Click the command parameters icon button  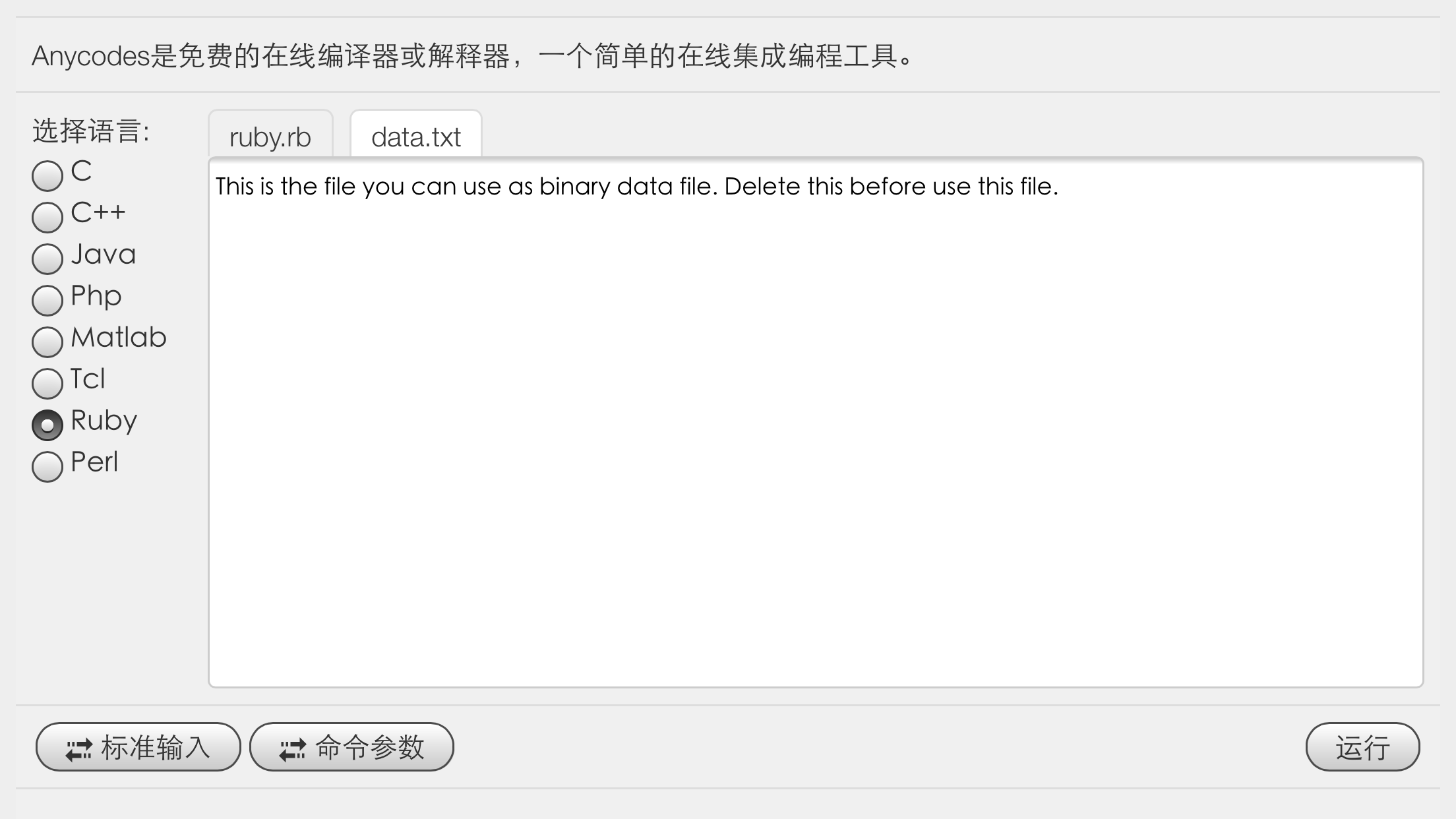click(x=290, y=747)
